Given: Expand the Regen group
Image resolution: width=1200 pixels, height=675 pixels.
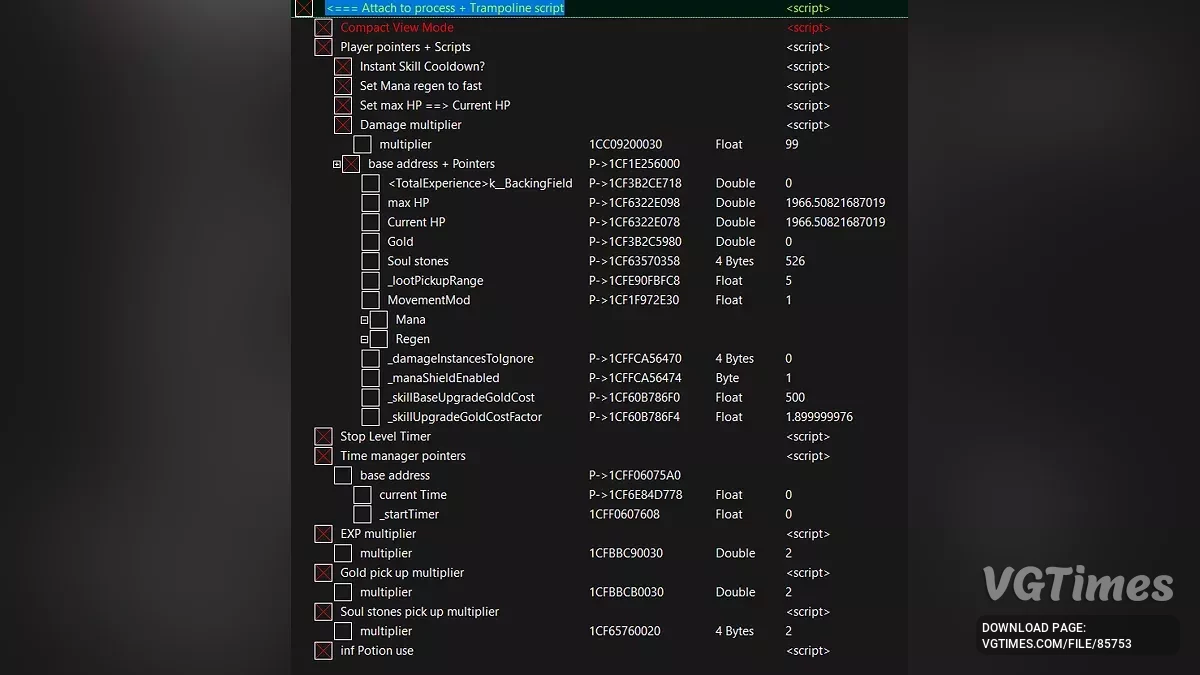Looking at the screenshot, I should [x=364, y=340].
